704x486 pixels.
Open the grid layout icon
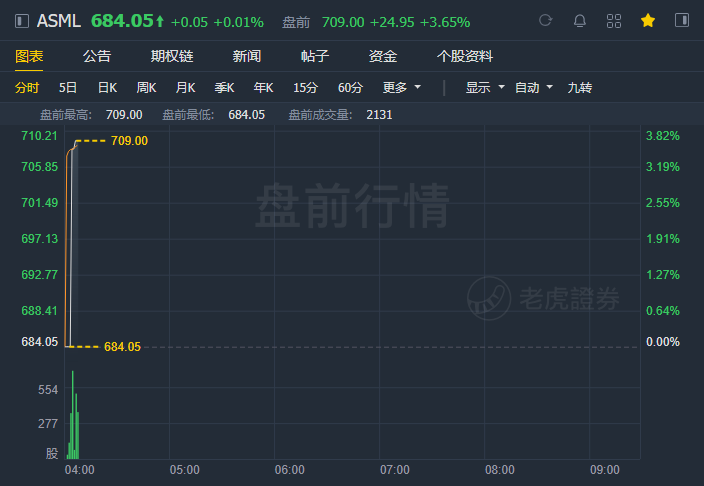614,21
